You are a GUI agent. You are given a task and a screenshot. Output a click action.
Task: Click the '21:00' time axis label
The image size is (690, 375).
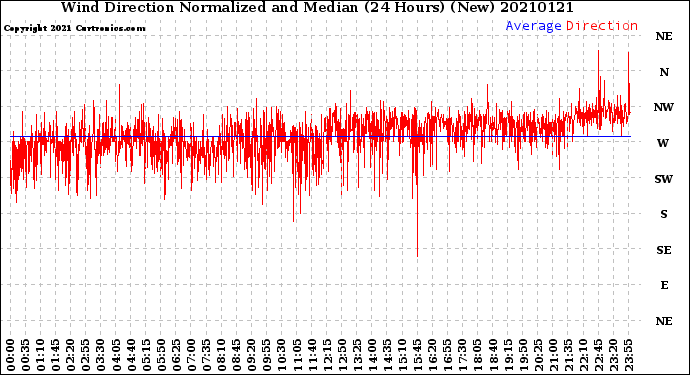pos(553,356)
